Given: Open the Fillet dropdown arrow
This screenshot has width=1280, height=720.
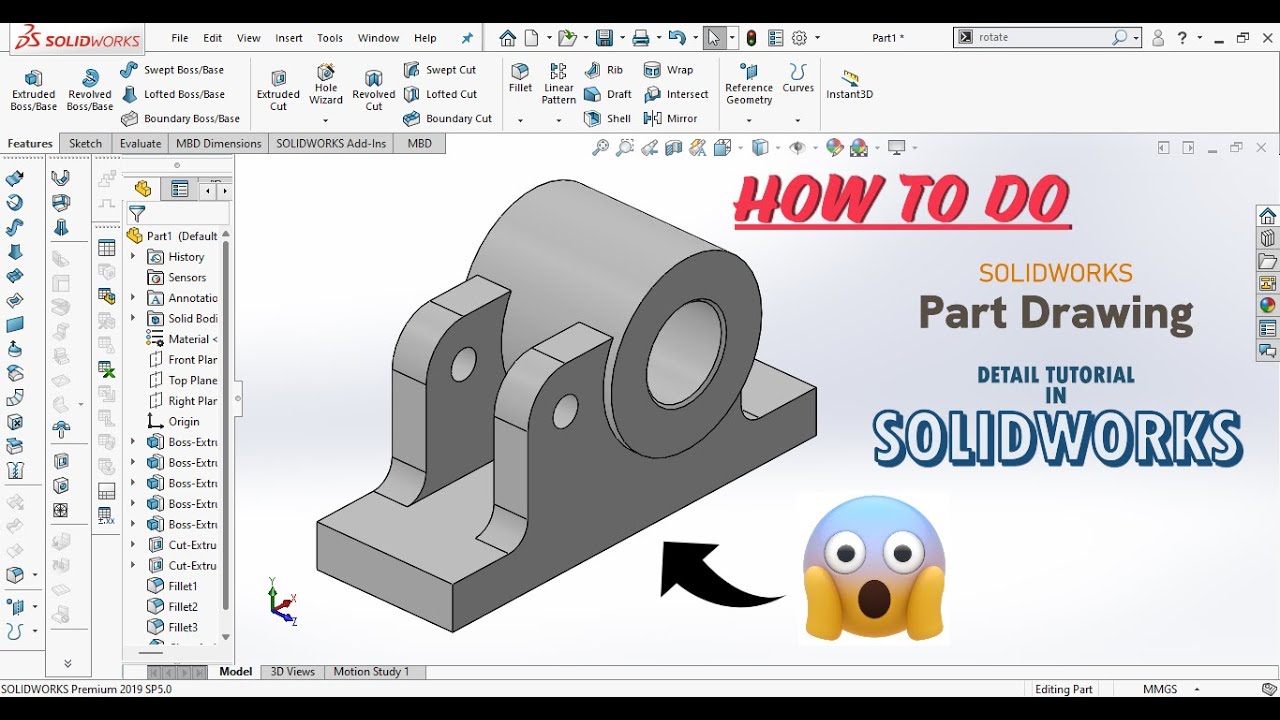Looking at the screenshot, I should point(520,121).
